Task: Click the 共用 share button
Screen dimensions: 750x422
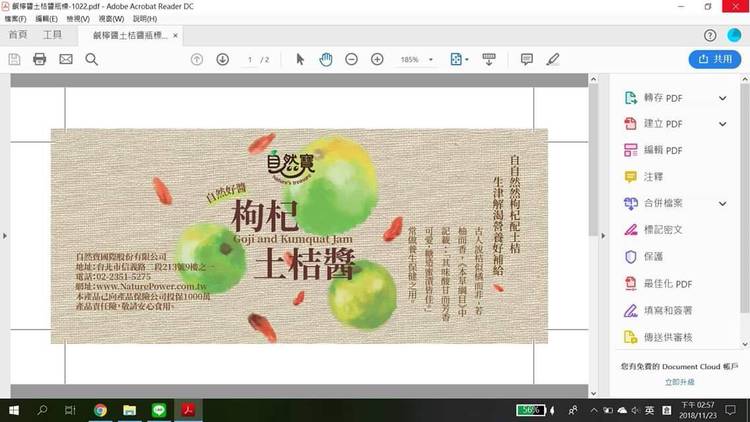Action: point(714,60)
